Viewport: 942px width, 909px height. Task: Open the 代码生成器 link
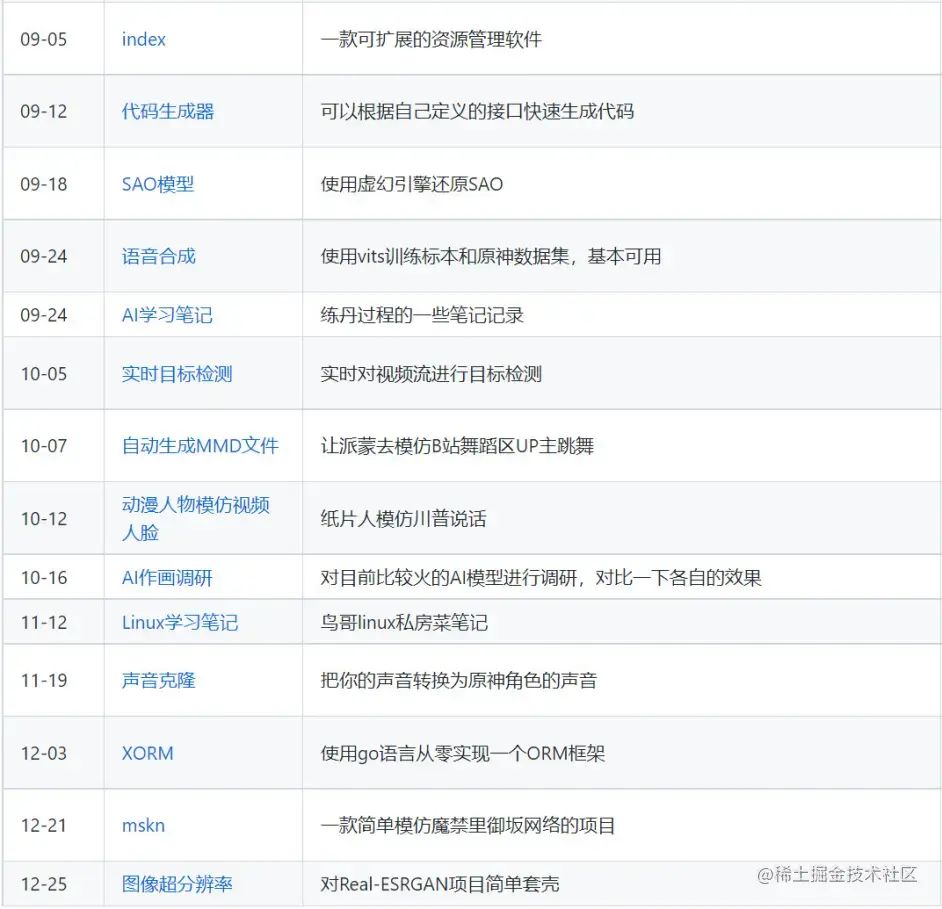166,112
